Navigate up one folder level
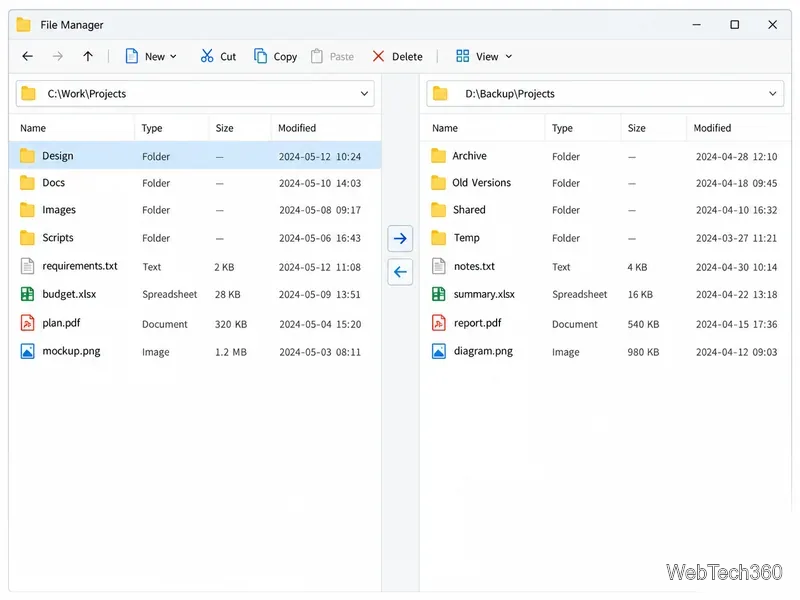 click(88, 56)
